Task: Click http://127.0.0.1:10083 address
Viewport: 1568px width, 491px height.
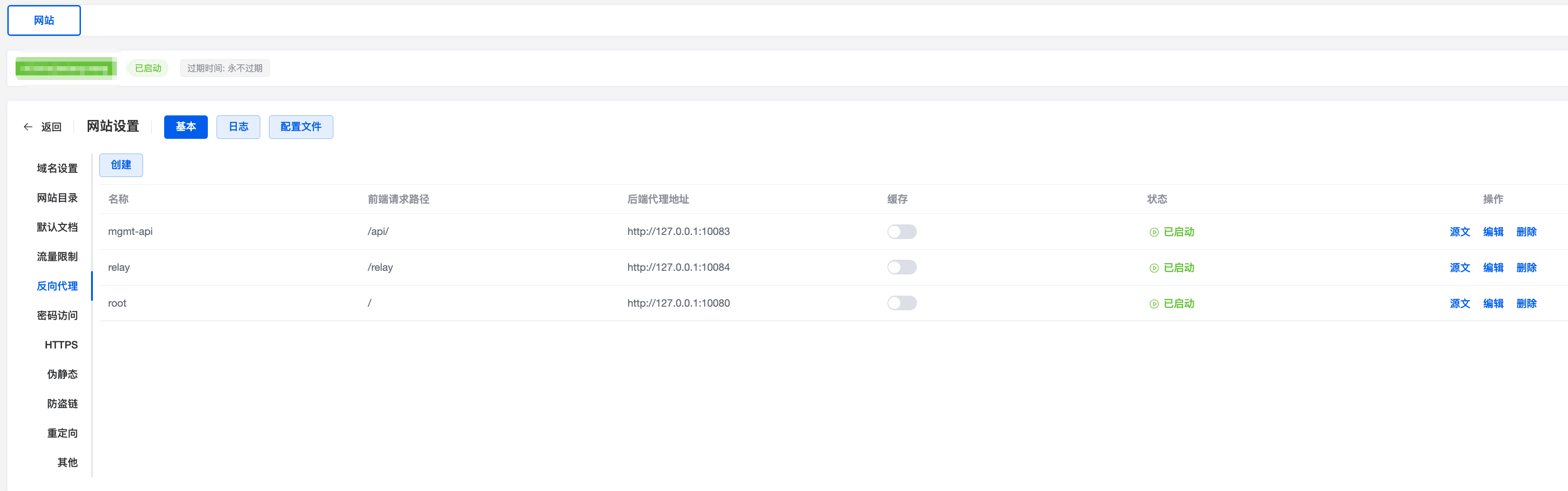Action: pyautogui.click(x=678, y=231)
